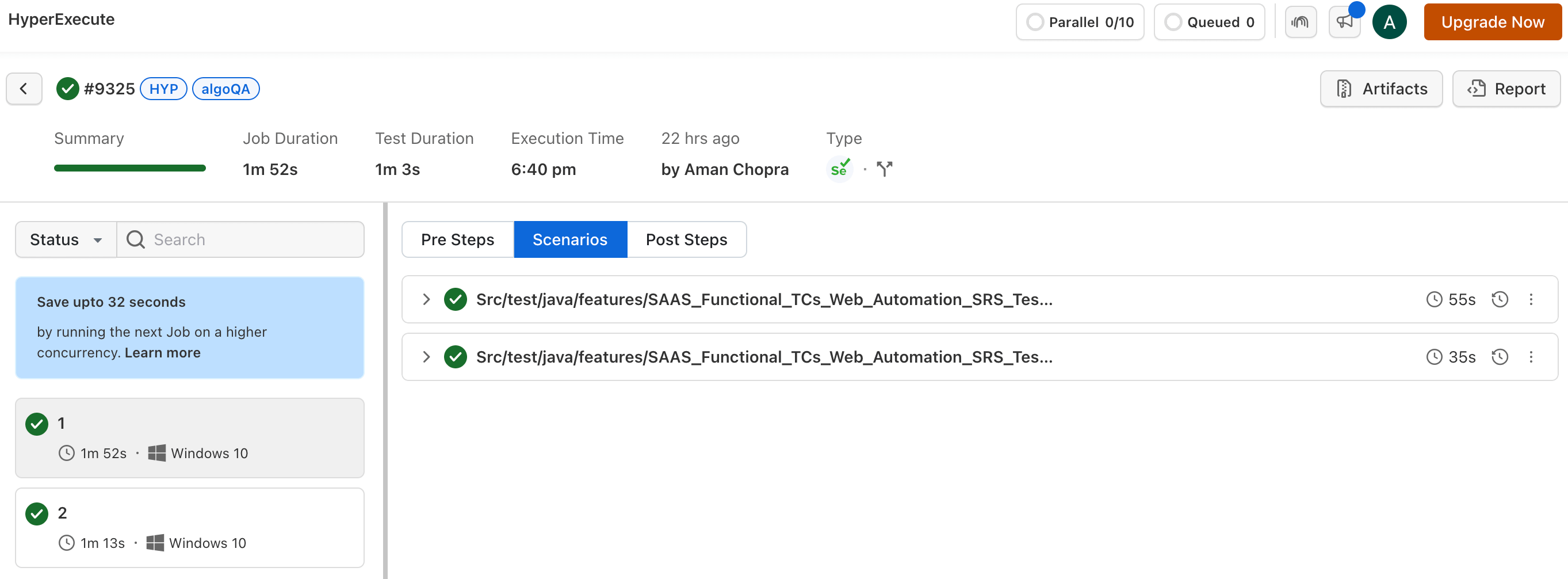
Task: Switch to the Post Steps tab
Action: pyautogui.click(x=686, y=240)
